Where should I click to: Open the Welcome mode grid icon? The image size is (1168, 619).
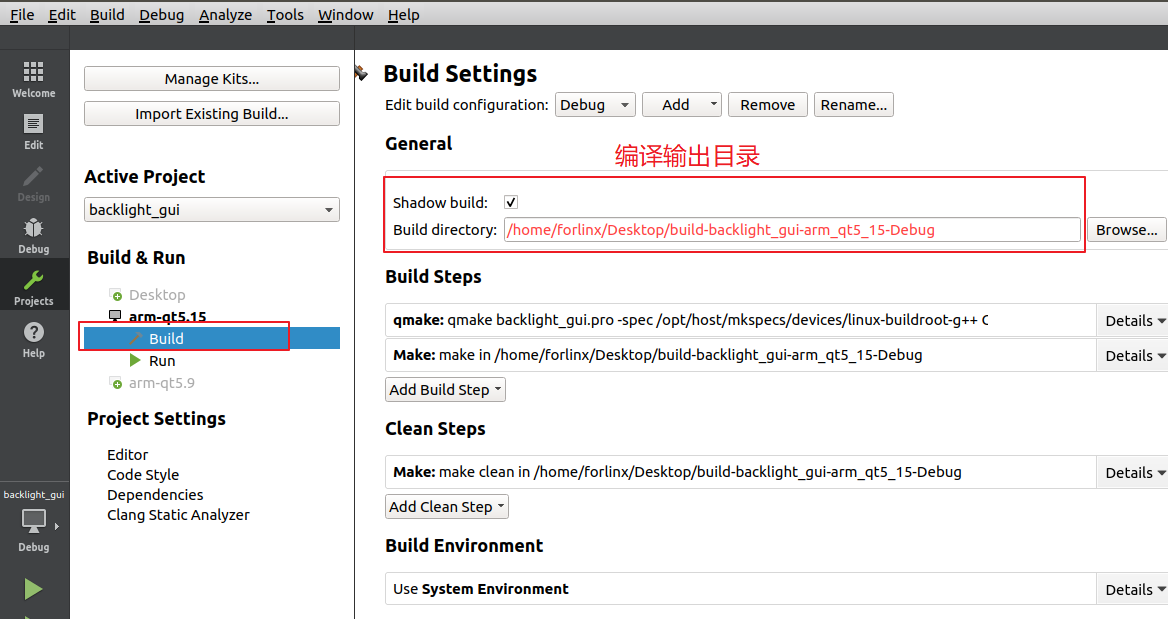point(34,72)
